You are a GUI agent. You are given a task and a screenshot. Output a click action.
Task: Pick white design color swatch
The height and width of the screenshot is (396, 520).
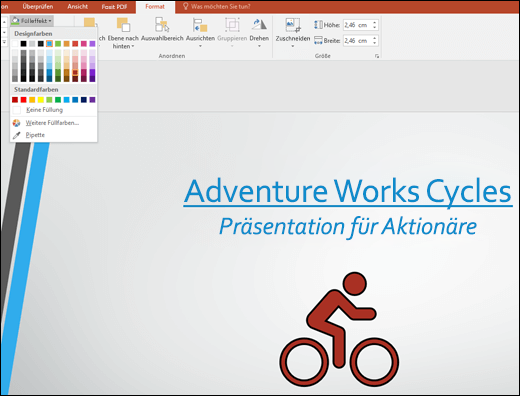[x=15, y=44]
